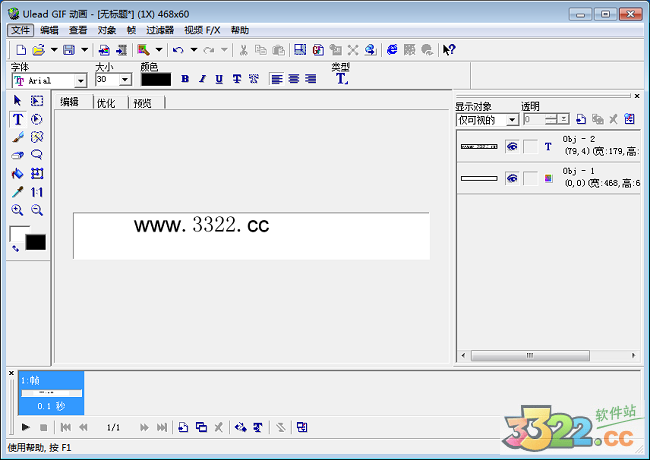Select the Text tool in toolbox
Screen dimensions: 650x460
18,119
